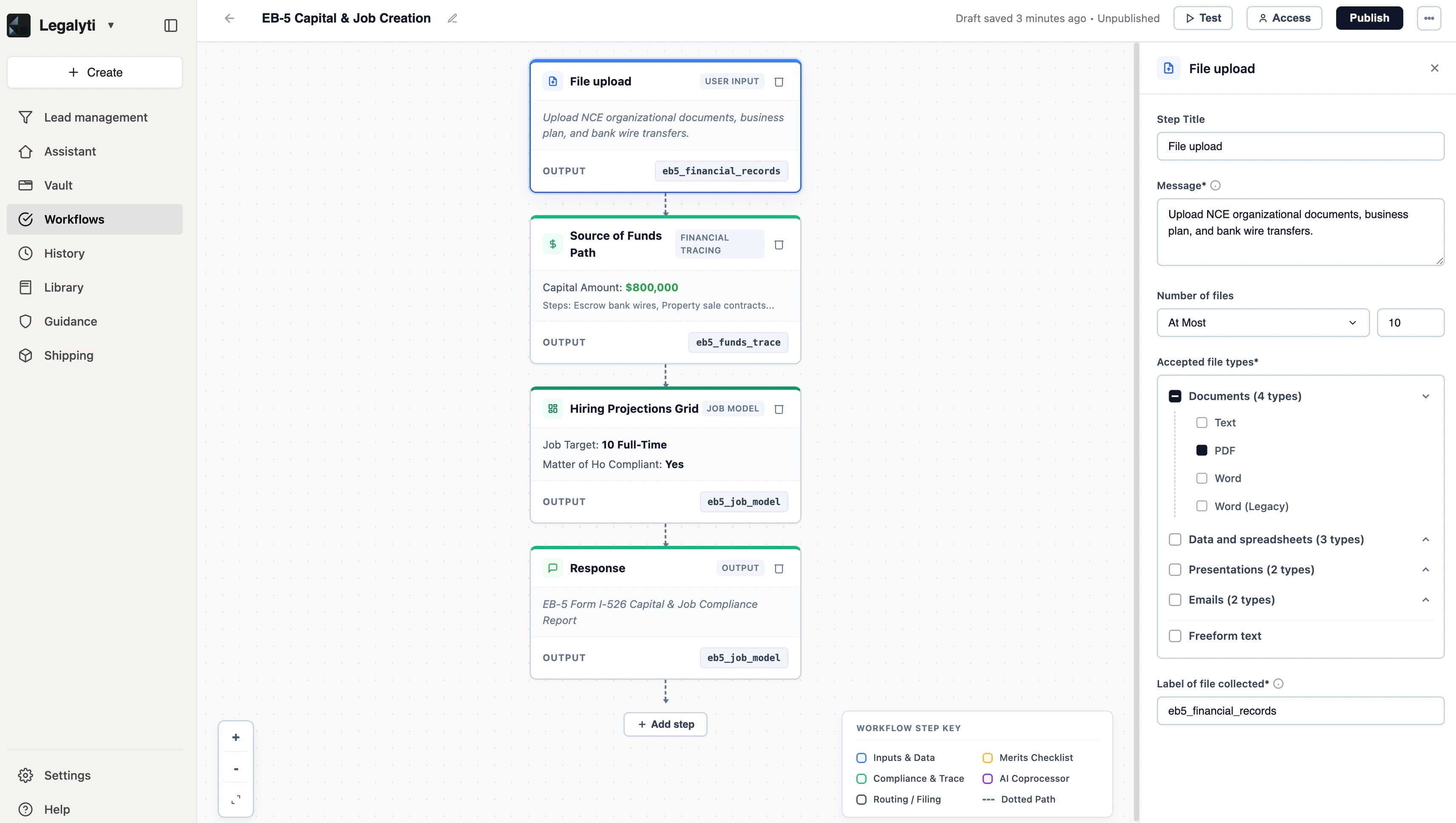The image size is (1456, 823).
Task: Open the Legalyti workspace dropdown arrow
Action: pos(111,26)
